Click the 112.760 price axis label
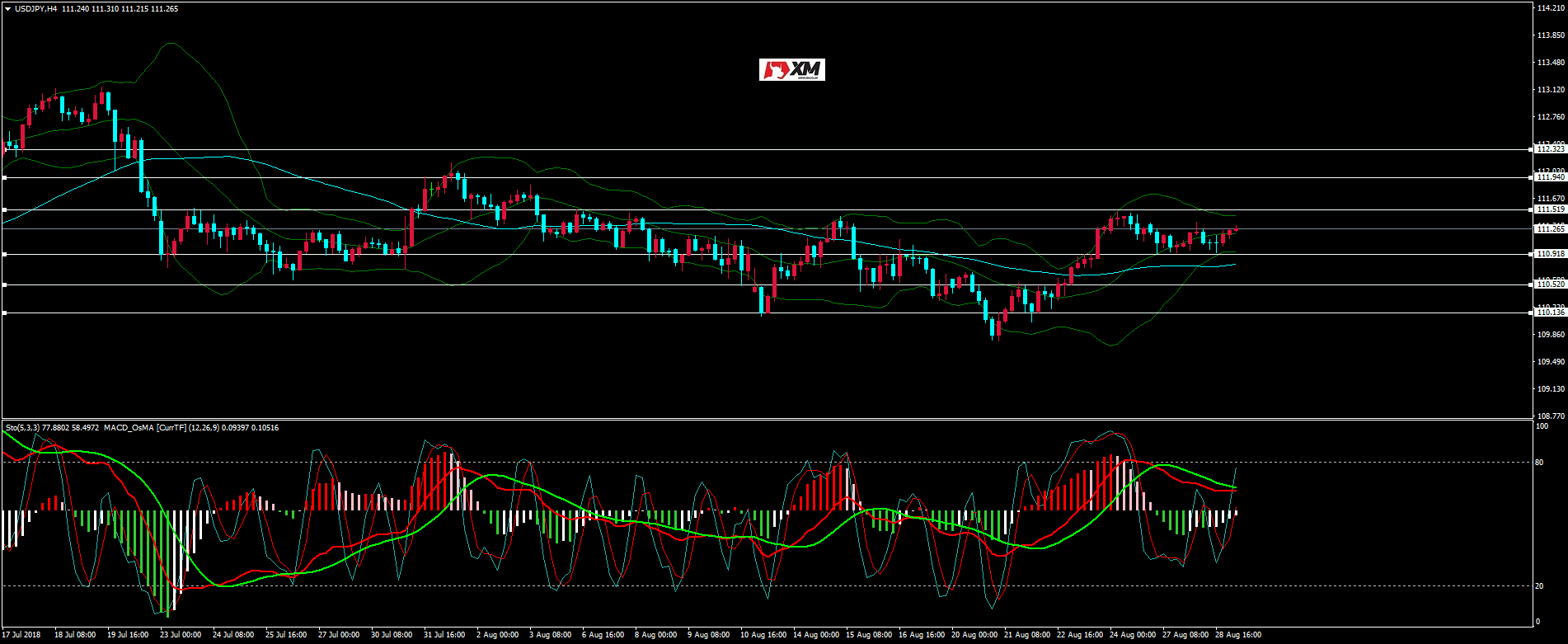This screenshot has width=1568, height=644. point(1552,117)
